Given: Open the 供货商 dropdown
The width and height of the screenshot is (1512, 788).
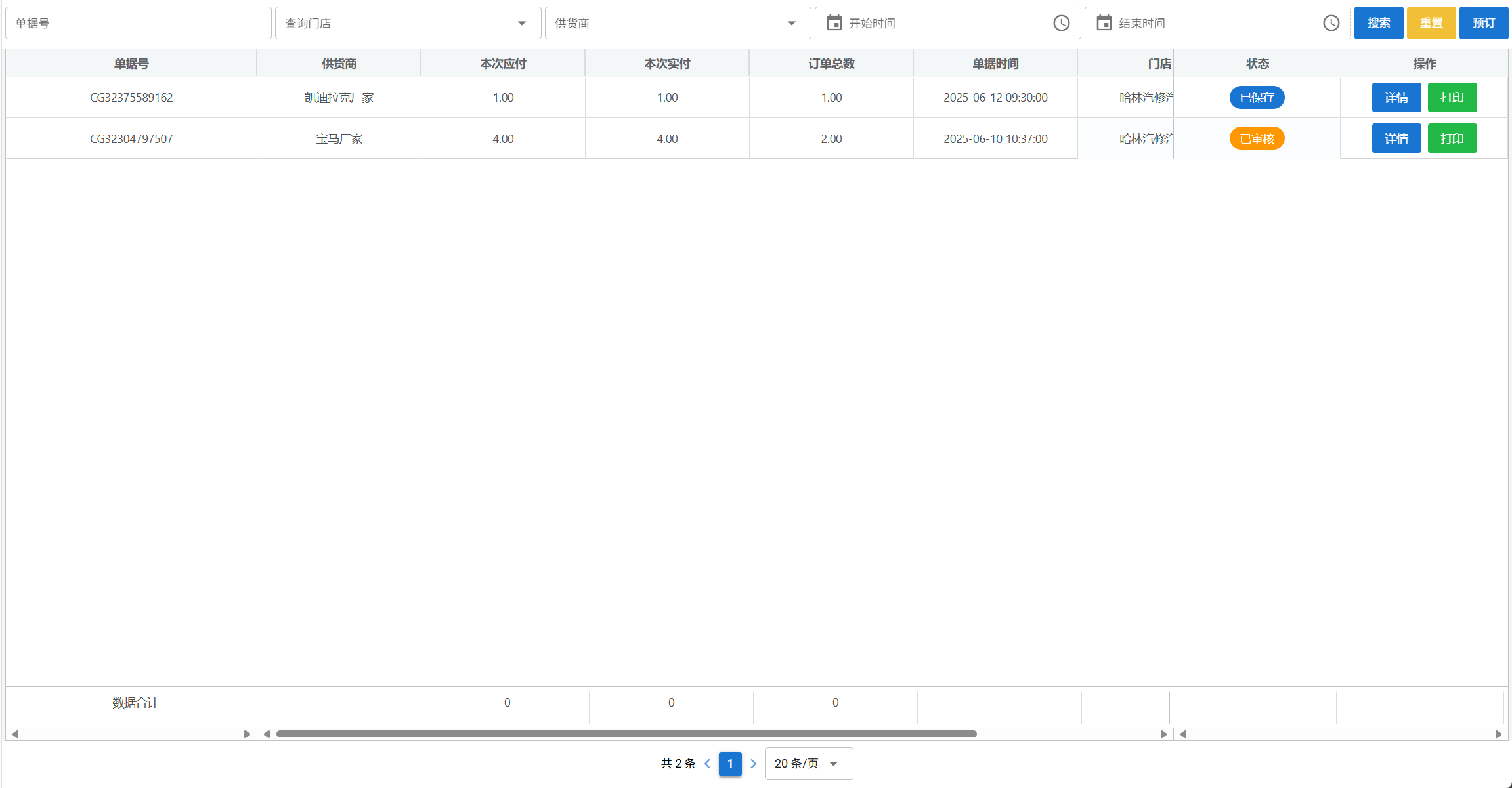Looking at the screenshot, I should coord(678,23).
